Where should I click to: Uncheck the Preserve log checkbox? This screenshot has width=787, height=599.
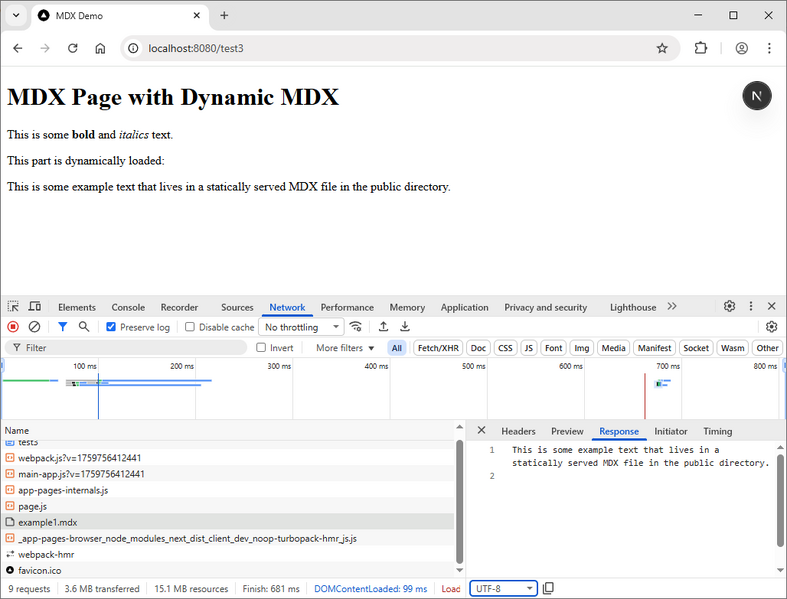pos(111,327)
